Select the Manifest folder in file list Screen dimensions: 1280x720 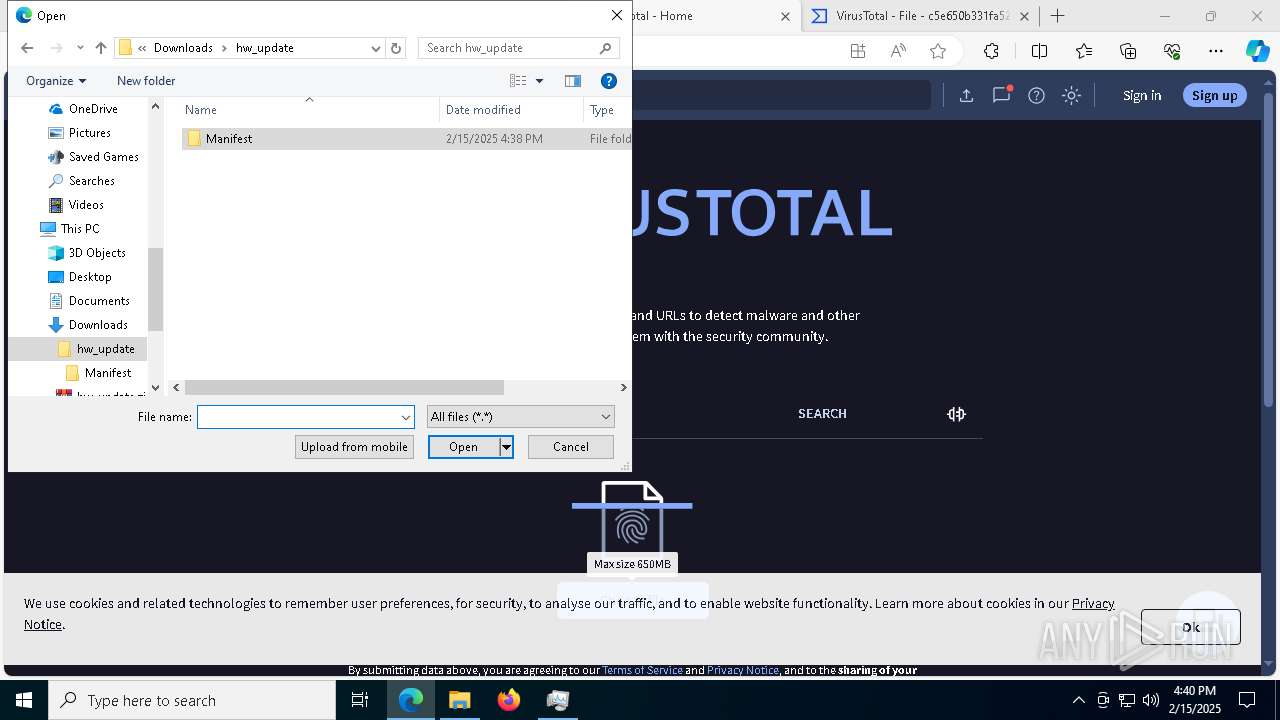click(x=229, y=139)
